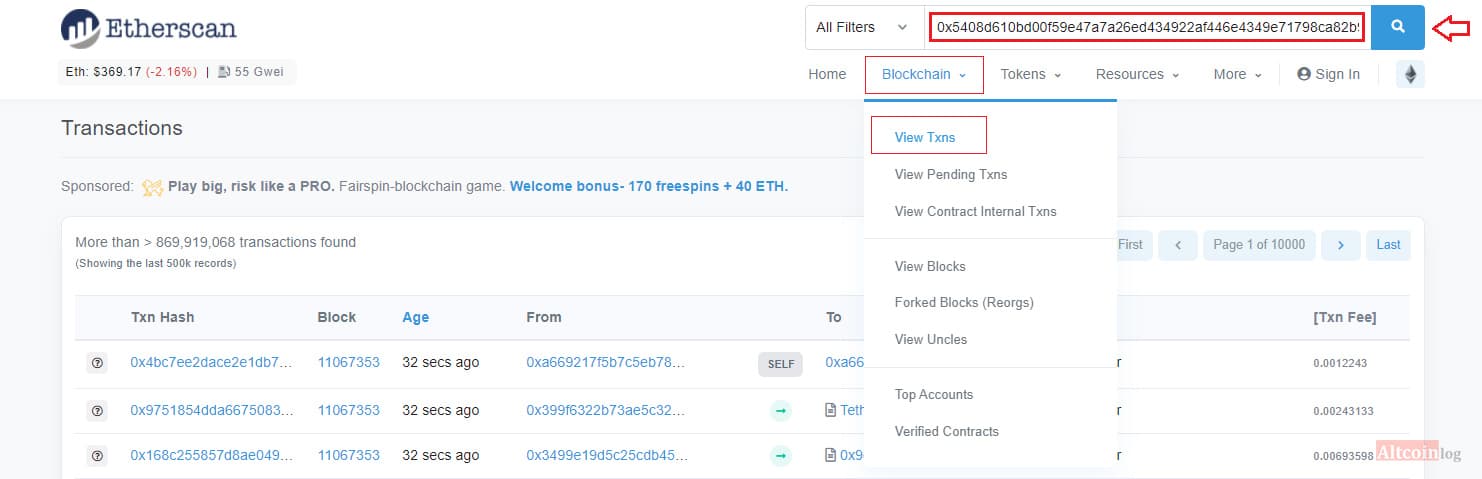Select View Uncles menu entry
The height and width of the screenshot is (479, 1482).
931,339
